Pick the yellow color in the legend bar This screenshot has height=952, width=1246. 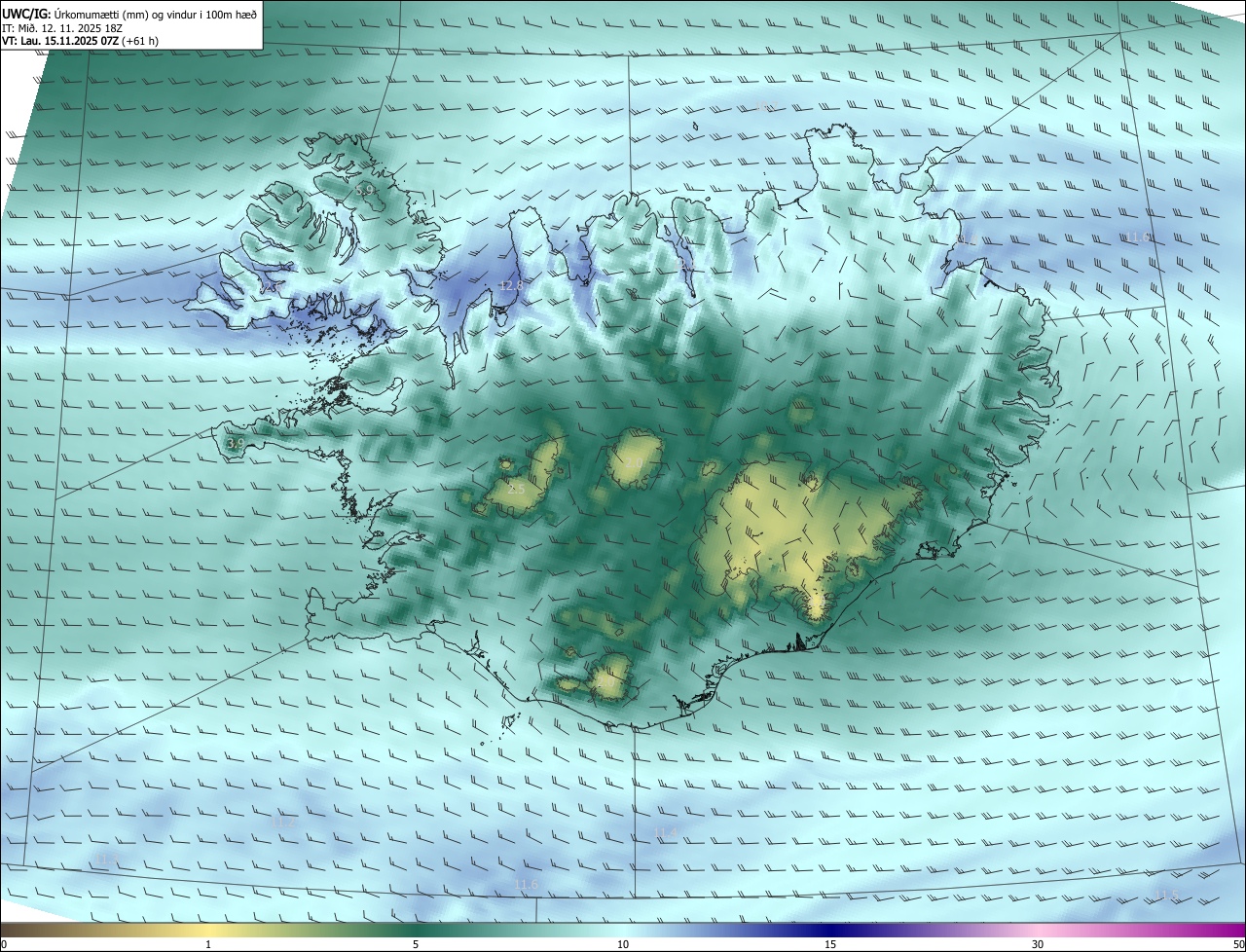tap(208, 929)
